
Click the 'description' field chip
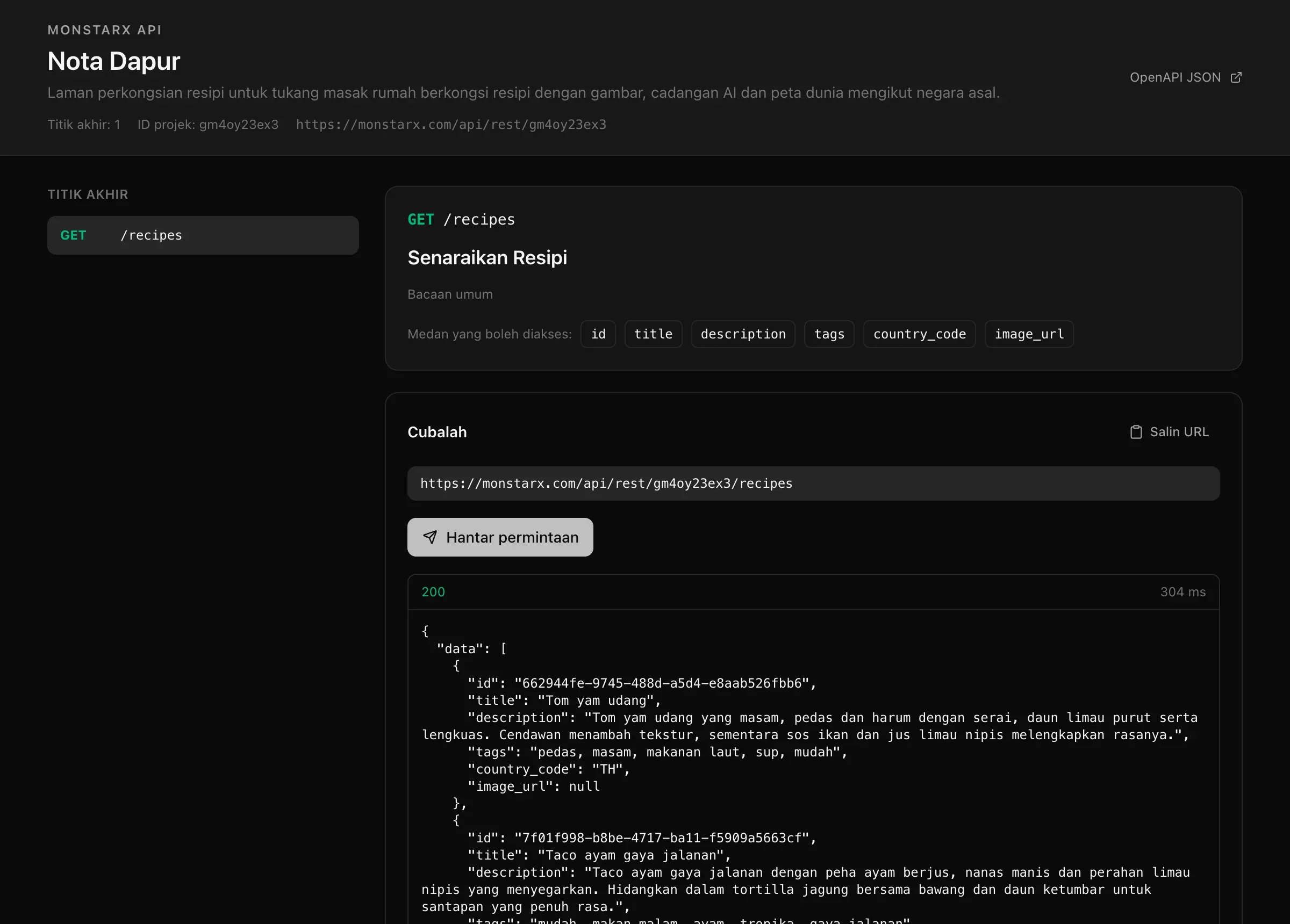click(743, 334)
